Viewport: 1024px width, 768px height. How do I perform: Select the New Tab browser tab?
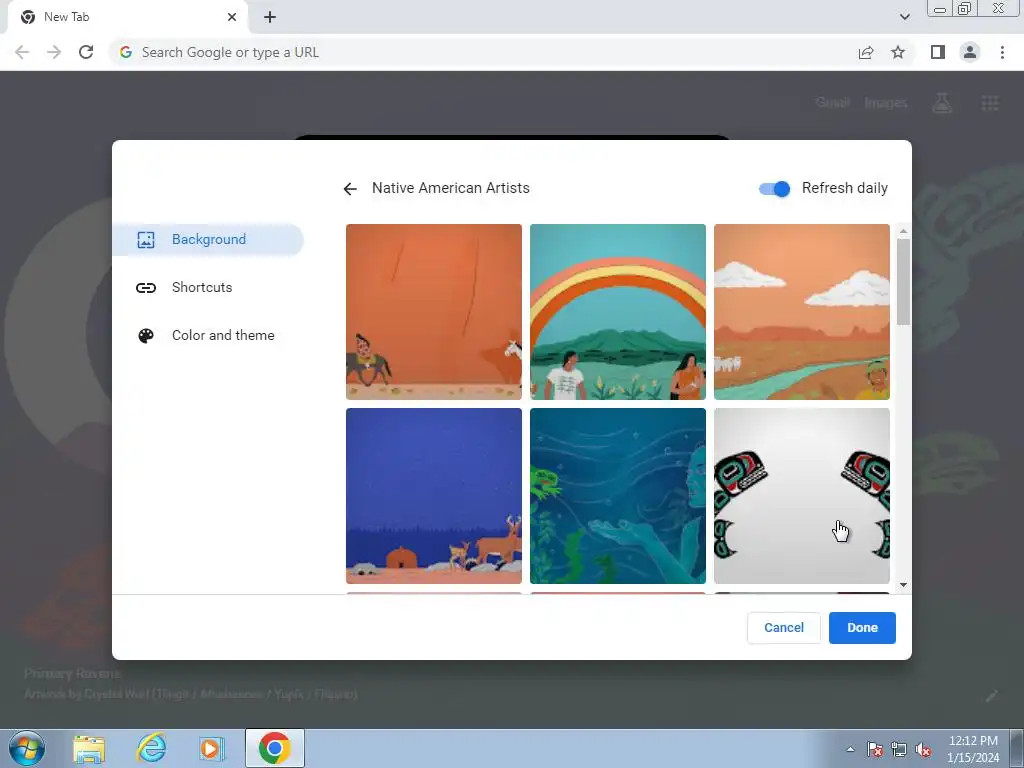click(x=127, y=17)
